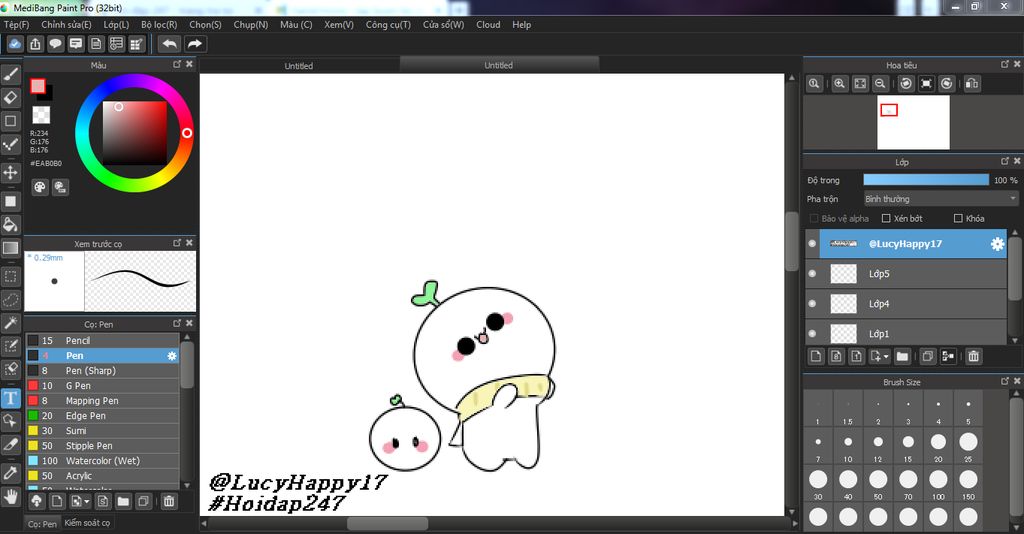Undock the Brush Size panel

[1005, 381]
